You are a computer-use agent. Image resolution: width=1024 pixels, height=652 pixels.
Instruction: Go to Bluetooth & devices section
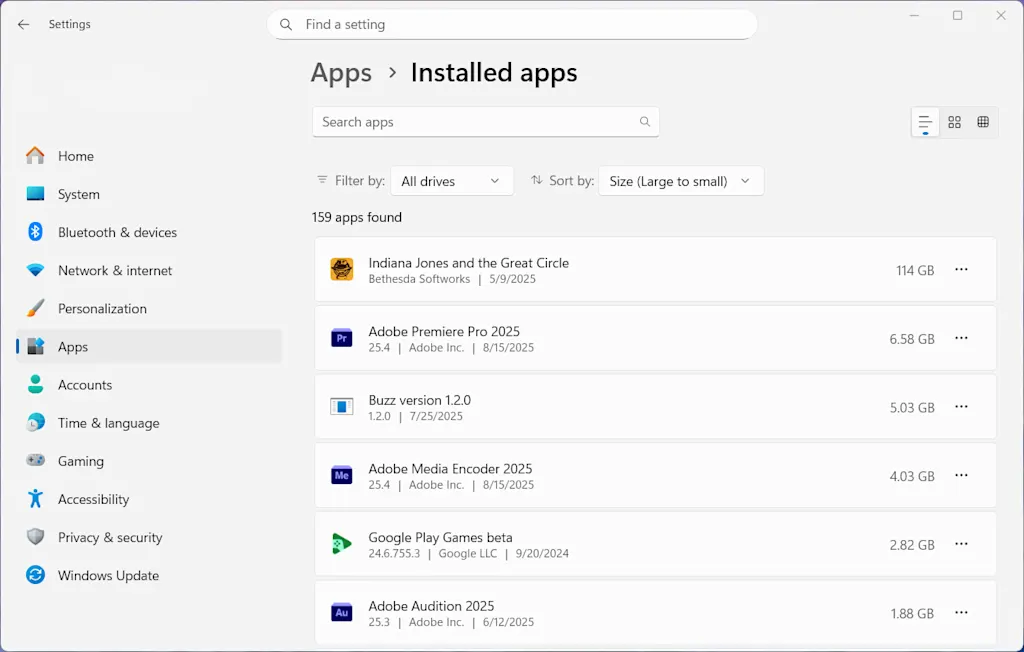point(117,232)
